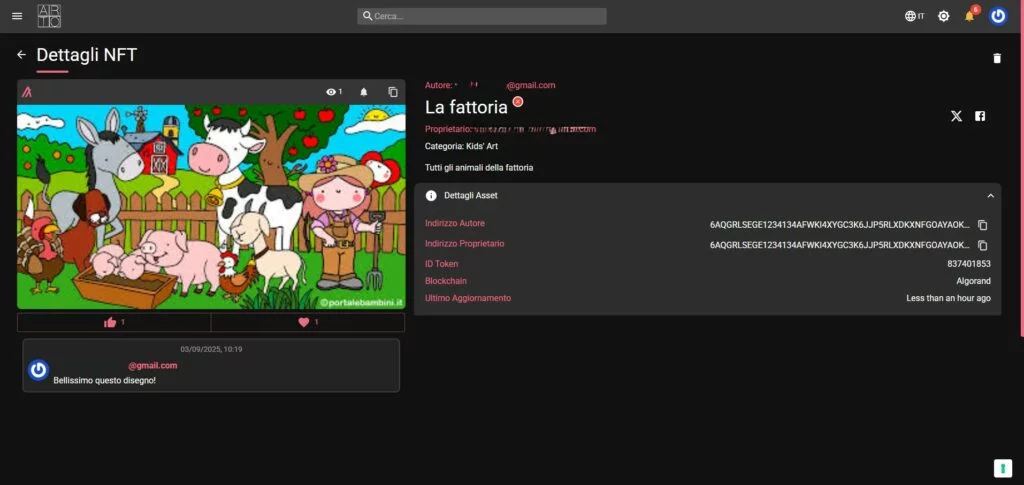Toggle the bell alert on the NFT card
The height and width of the screenshot is (485, 1024).
tap(364, 92)
